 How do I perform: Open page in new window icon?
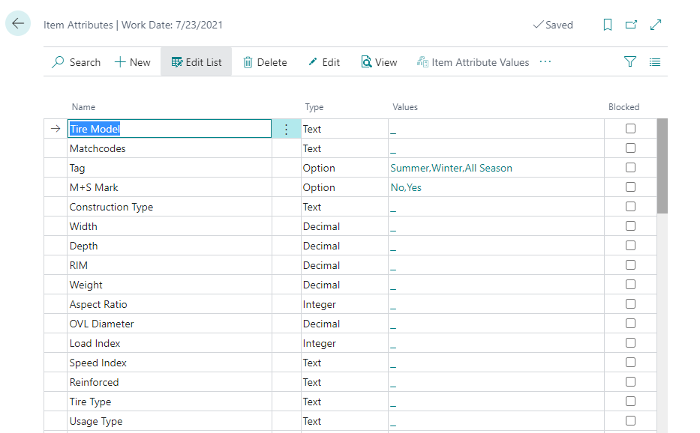click(x=631, y=25)
